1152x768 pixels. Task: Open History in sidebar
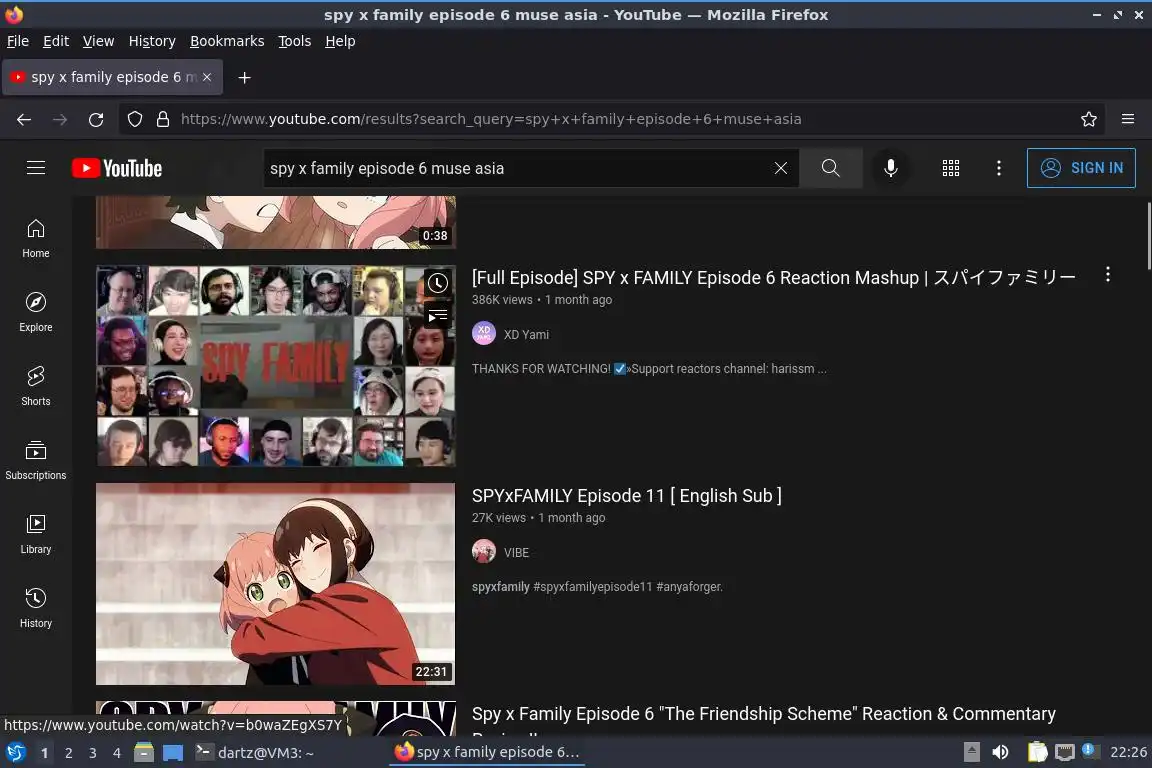click(x=35, y=609)
